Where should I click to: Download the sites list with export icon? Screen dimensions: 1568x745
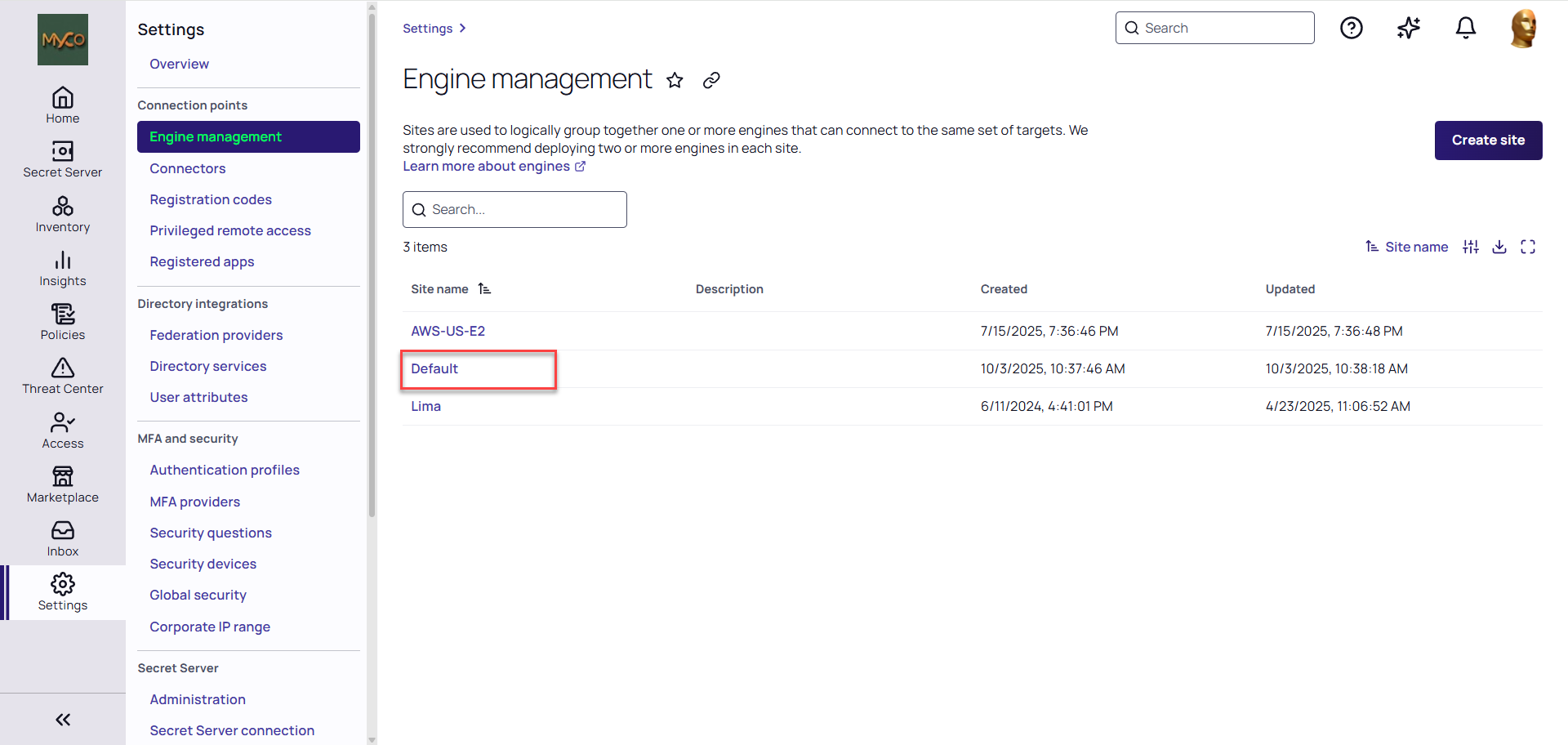1499,247
